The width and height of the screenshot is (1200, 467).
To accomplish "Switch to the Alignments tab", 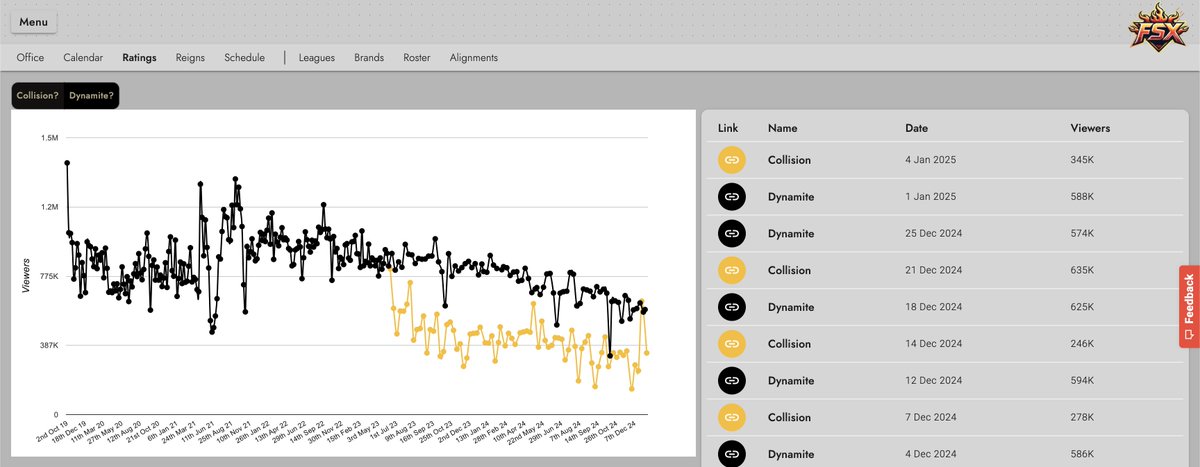I will (x=474, y=58).
